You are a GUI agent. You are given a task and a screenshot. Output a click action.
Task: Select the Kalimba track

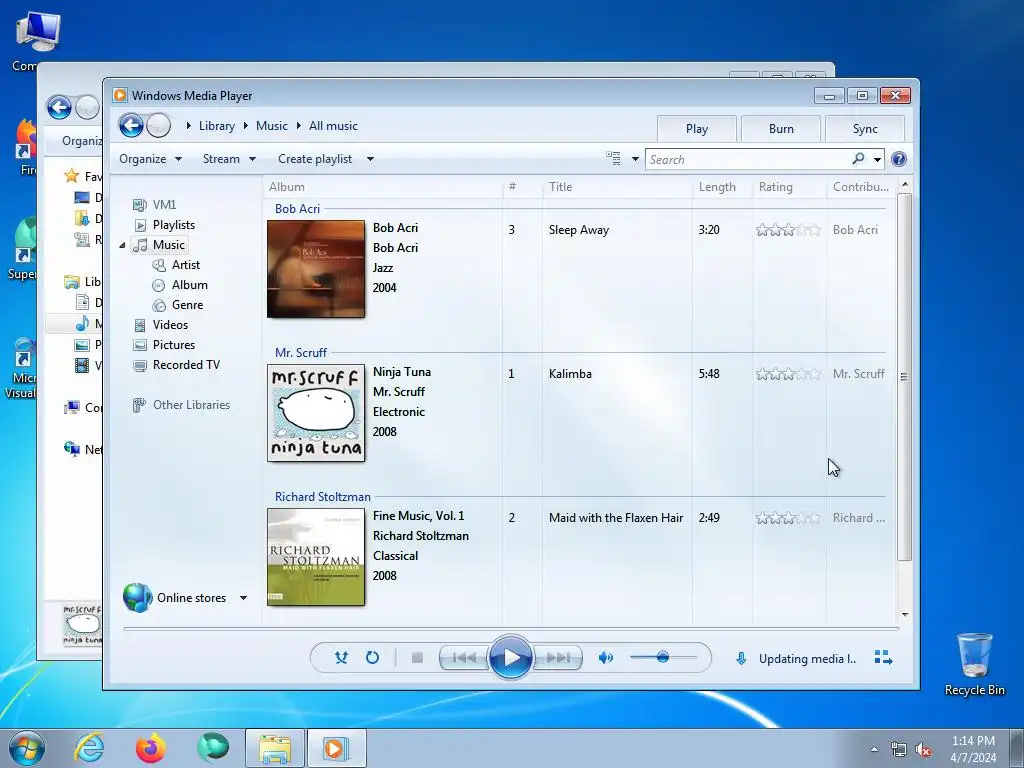570,374
